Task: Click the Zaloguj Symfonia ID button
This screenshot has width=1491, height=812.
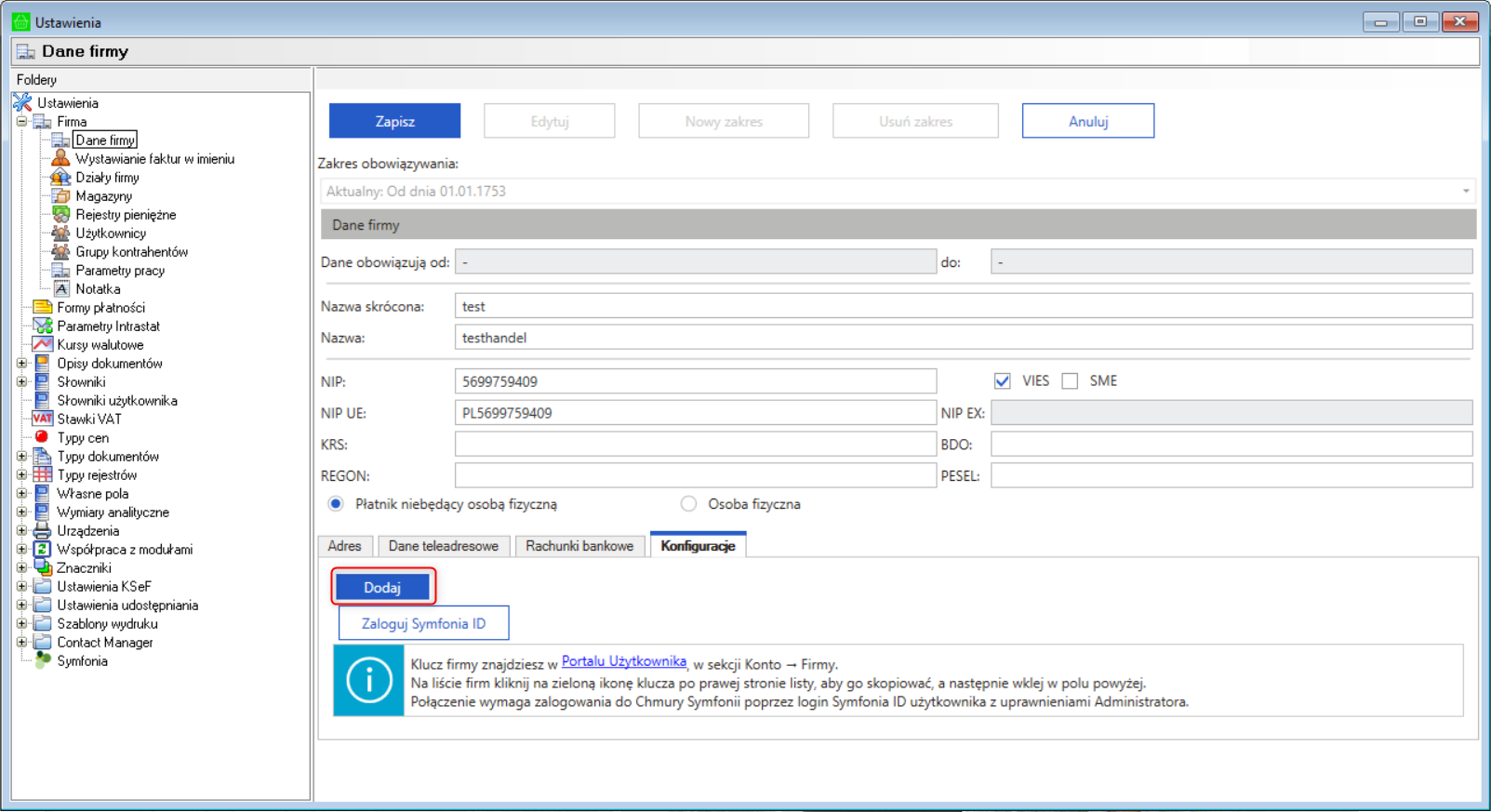Action: [x=423, y=623]
